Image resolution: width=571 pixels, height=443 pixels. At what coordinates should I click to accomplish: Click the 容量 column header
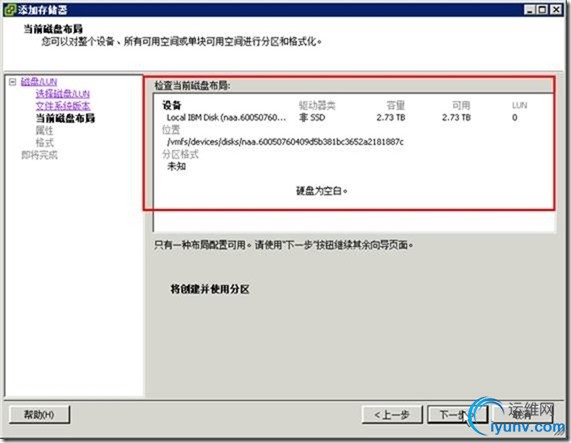[396, 105]
